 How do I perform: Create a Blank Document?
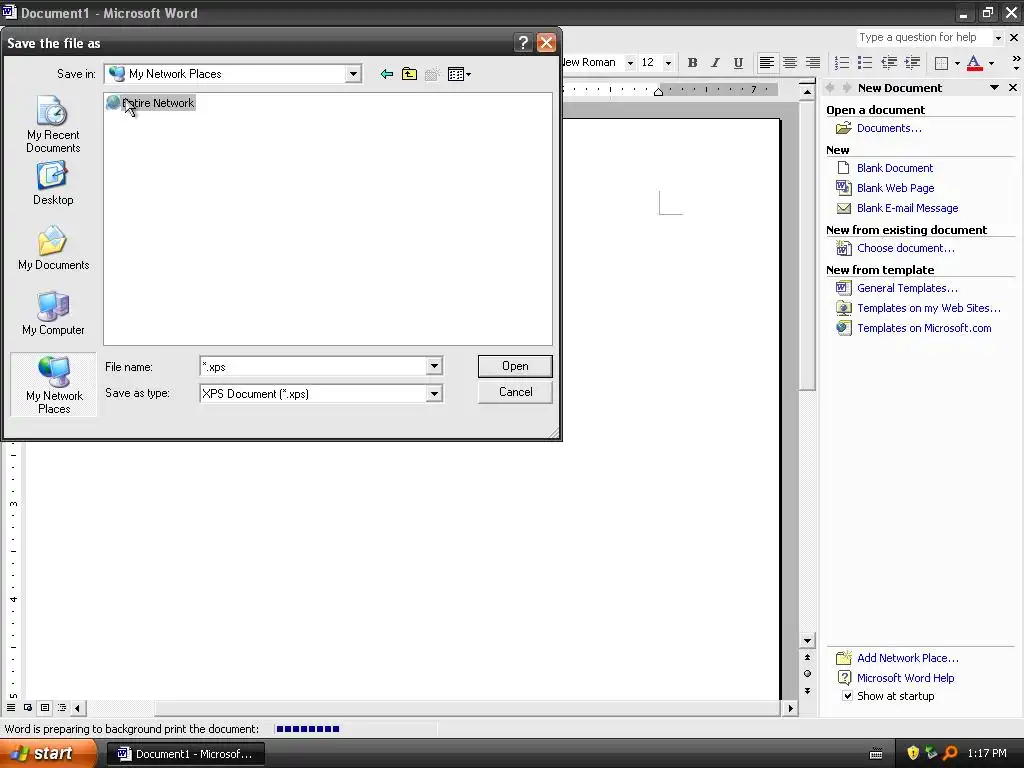[895, 168]
